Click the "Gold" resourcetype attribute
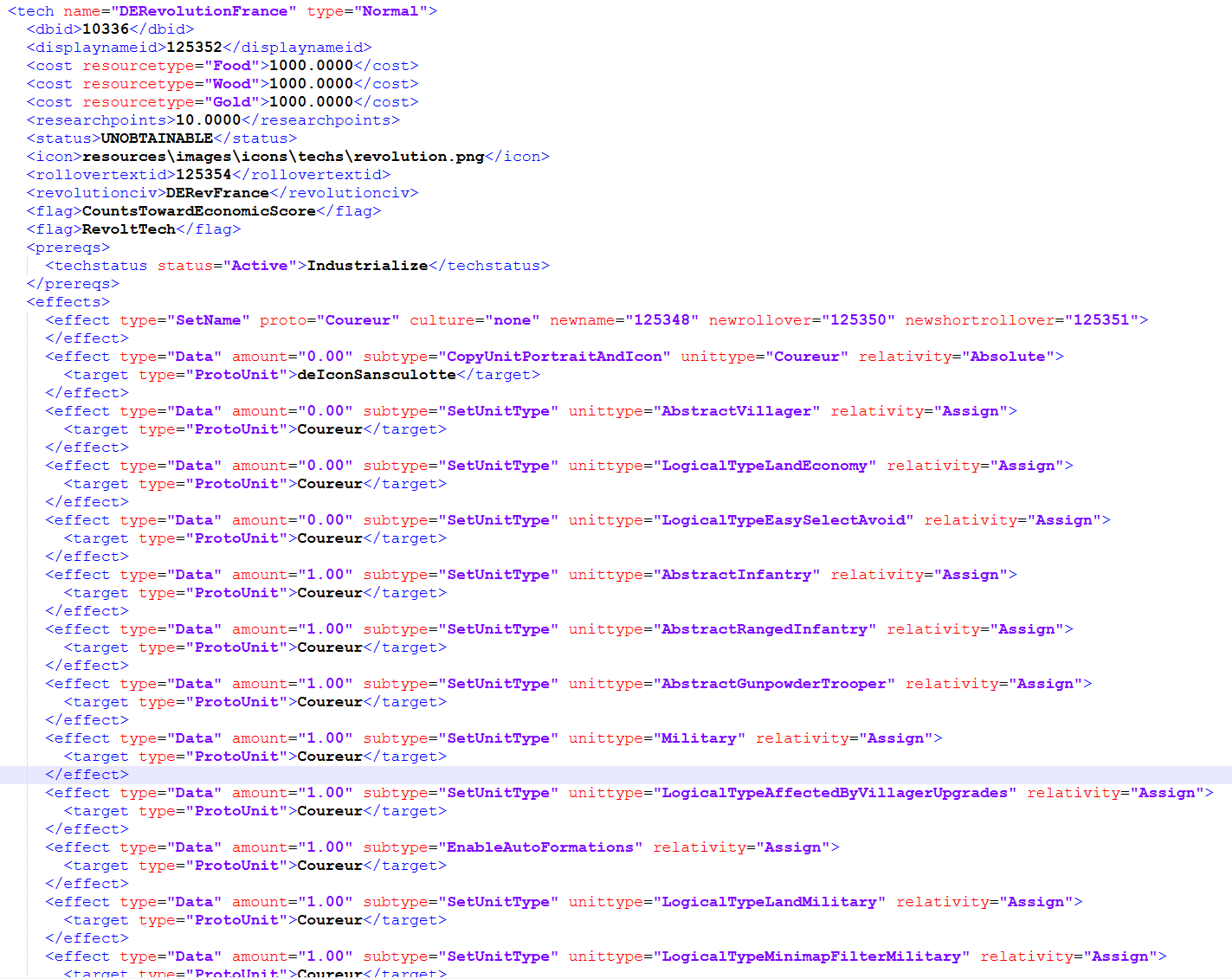Screen dimensions: 1232x979 (x=231, y=102)
